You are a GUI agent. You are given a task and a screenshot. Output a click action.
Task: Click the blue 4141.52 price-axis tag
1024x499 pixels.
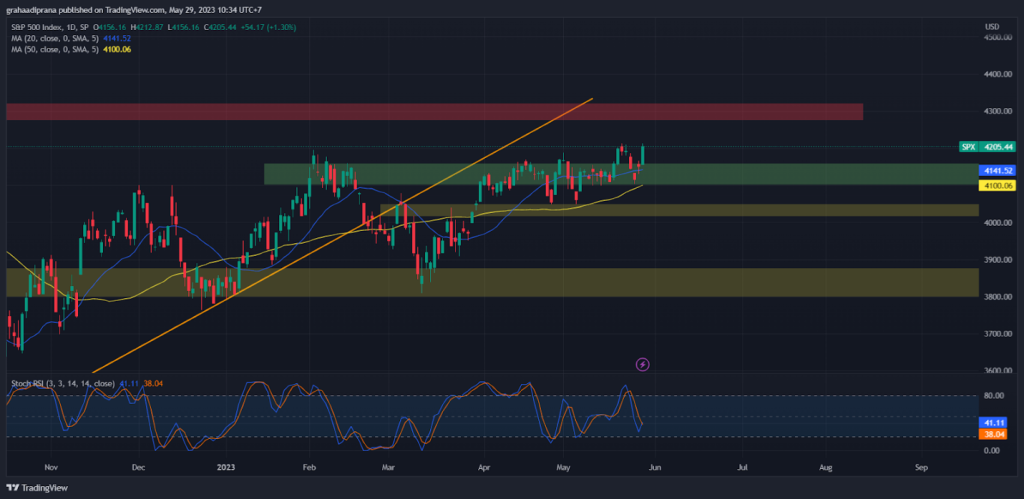997,170
